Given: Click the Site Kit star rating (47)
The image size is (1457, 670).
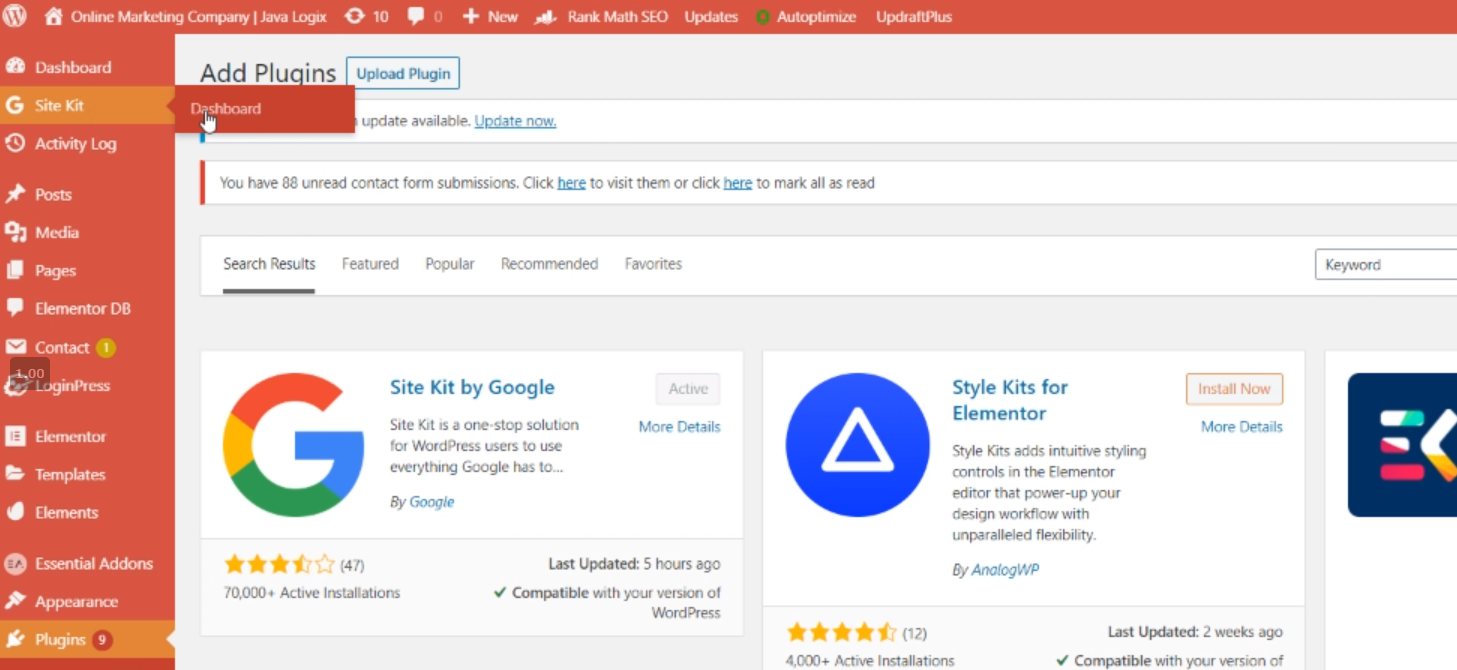Looking at the screenshot, I should [x=280, y=564].
